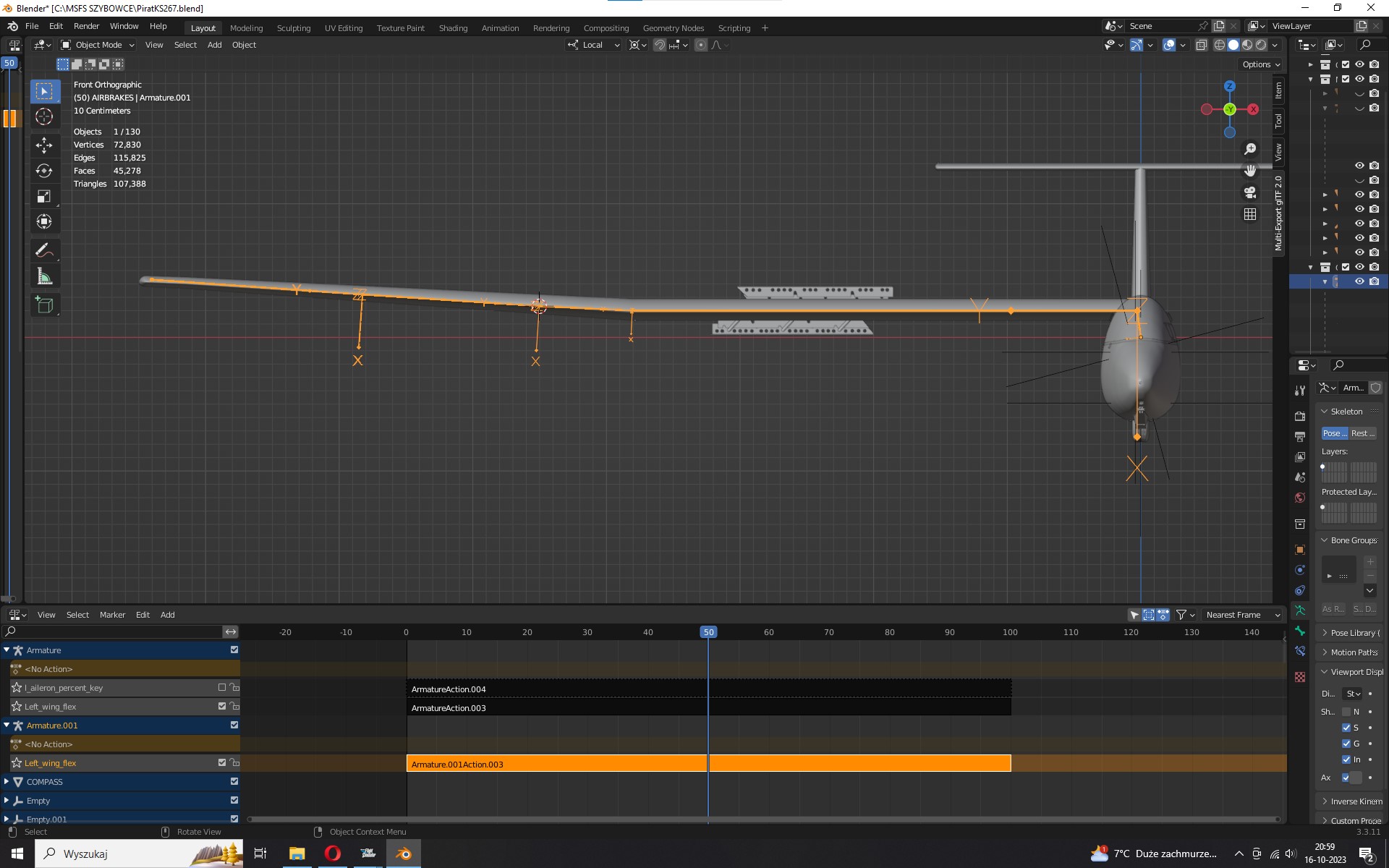1389x868 pixels.
Task: Click the Add Cube tool
Action: click(x=44, y=305)
